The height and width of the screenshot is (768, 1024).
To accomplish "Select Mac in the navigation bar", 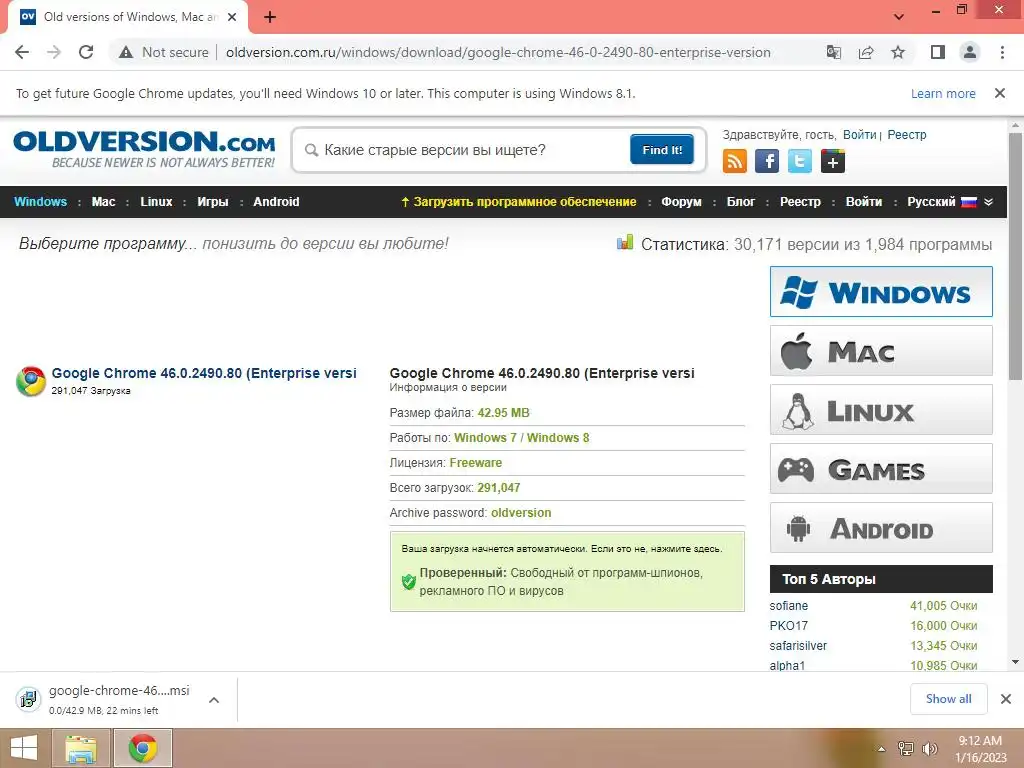I will click(x=103, y=202).
